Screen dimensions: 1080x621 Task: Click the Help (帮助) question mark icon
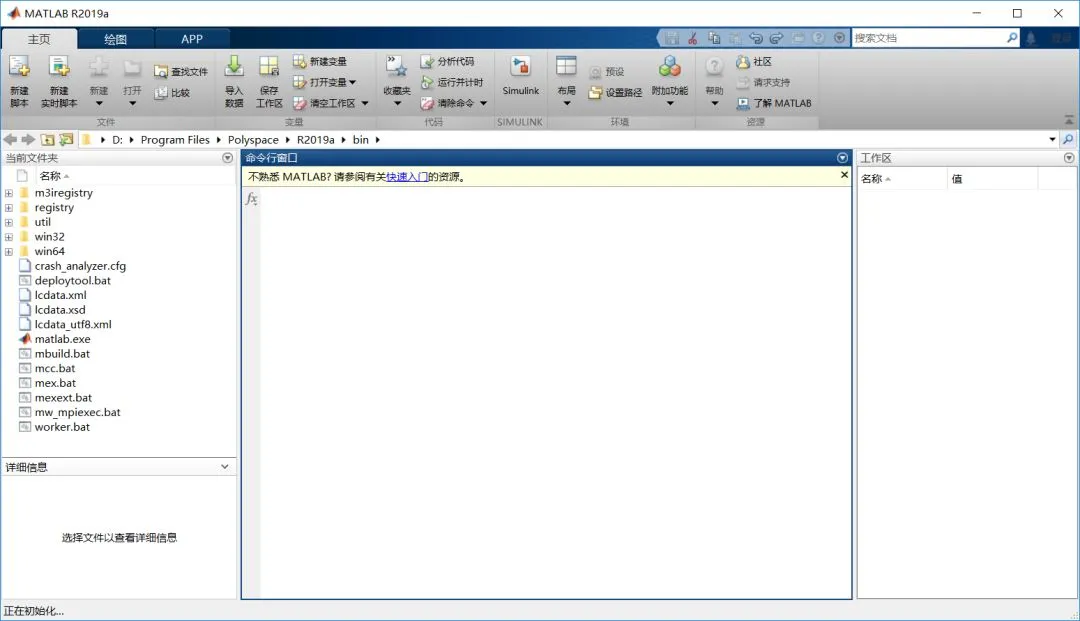714,67
